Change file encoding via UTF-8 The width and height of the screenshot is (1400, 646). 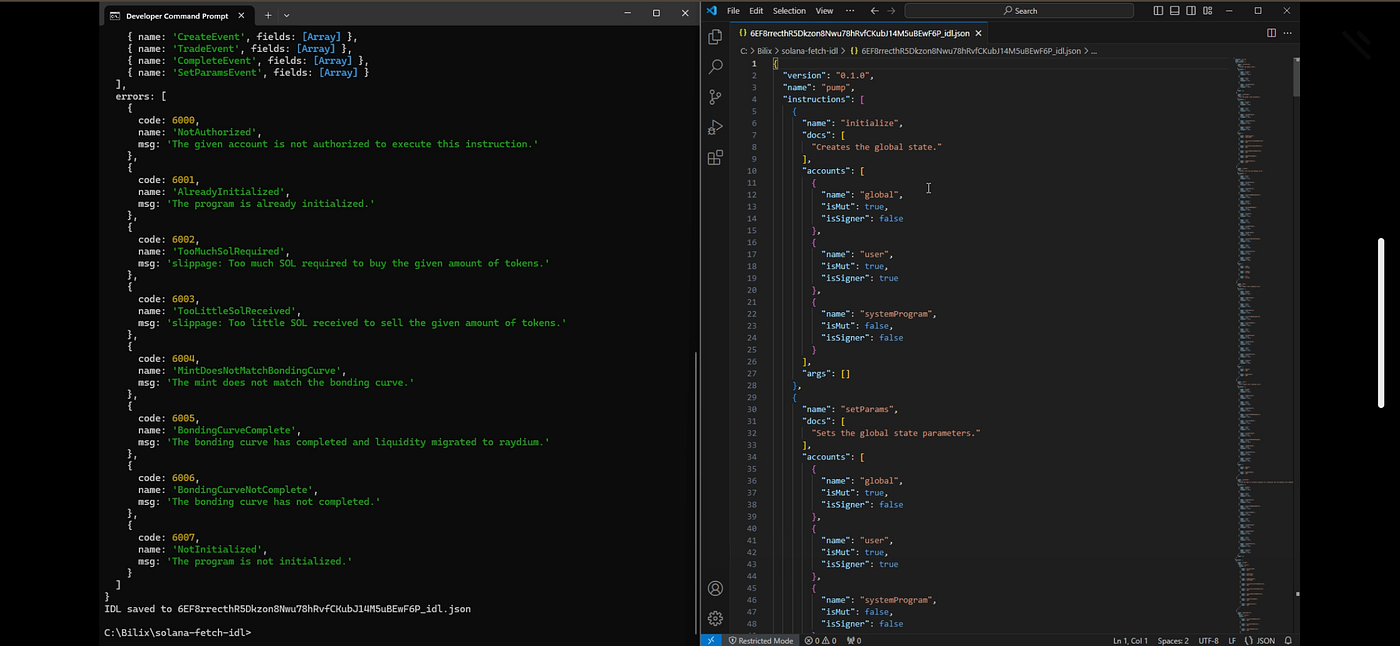(1208, 640)
